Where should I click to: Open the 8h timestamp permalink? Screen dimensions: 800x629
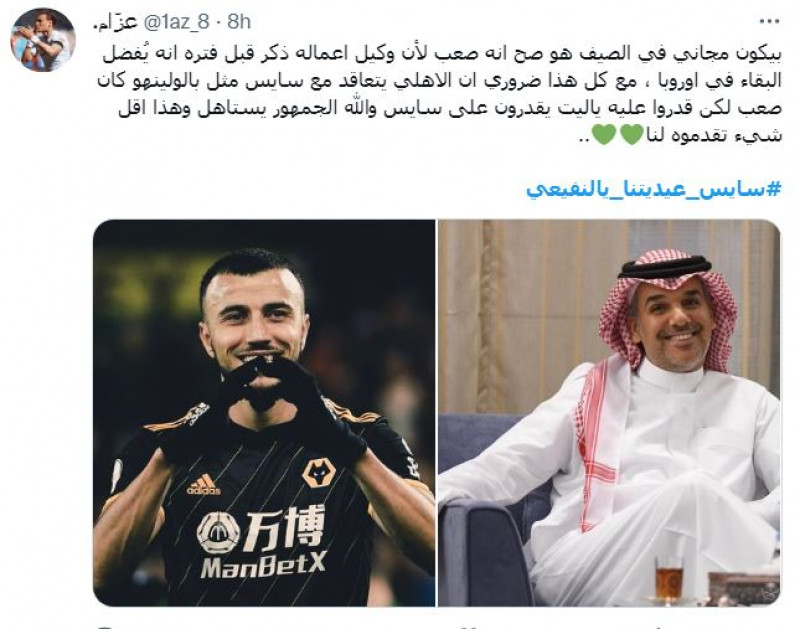click(x=238, y=22)
